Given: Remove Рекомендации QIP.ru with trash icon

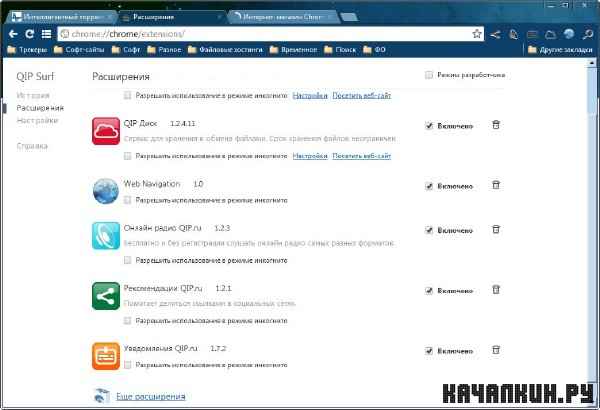Looking at the screenshot, I should tap(496, 290).
